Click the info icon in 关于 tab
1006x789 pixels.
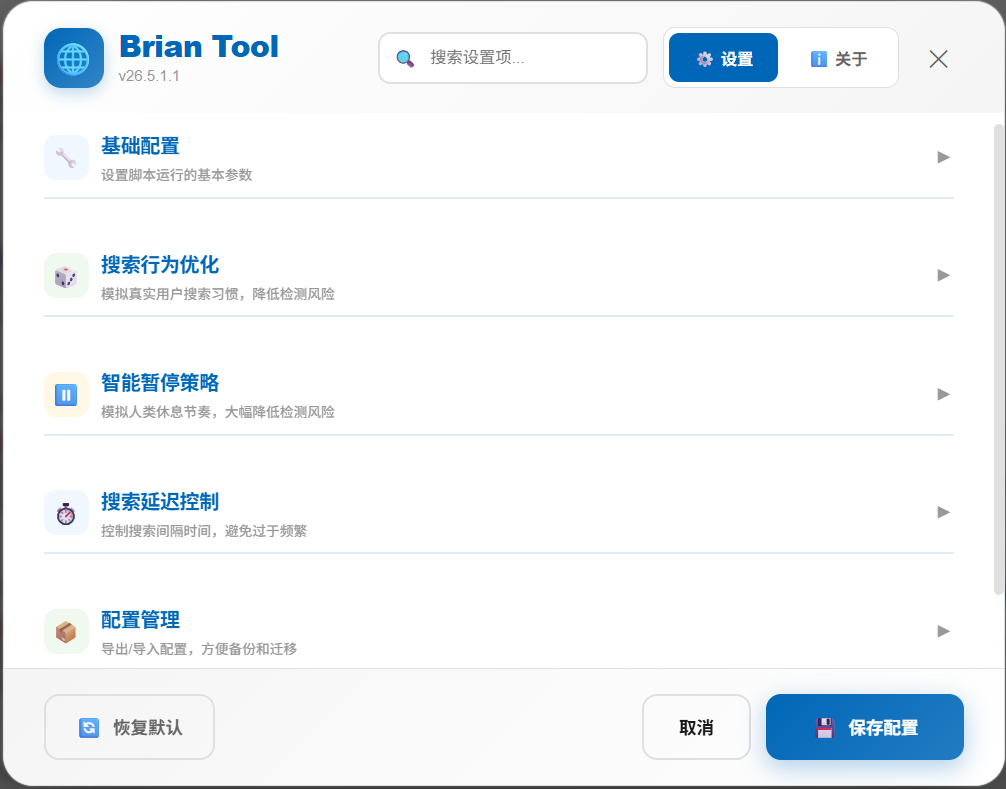coord(819,59)
